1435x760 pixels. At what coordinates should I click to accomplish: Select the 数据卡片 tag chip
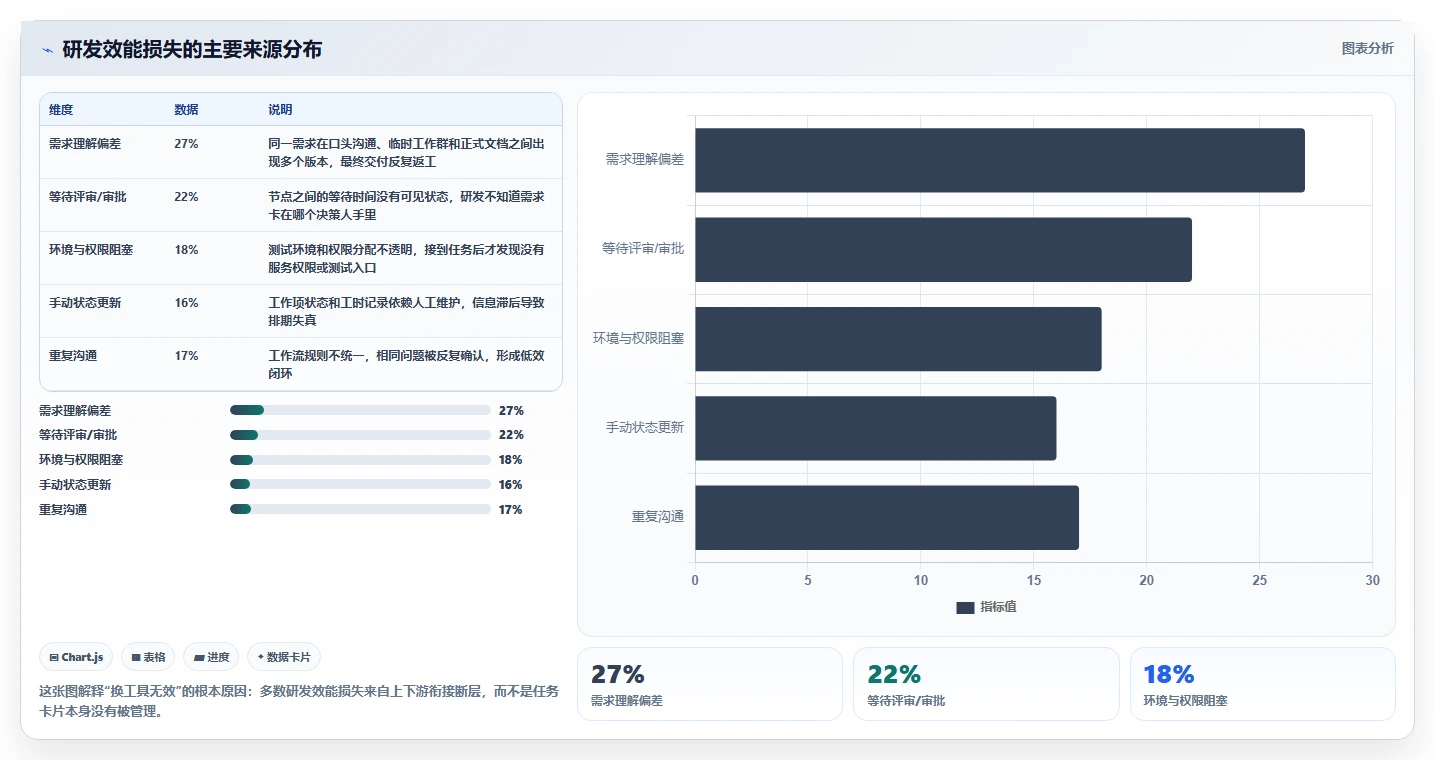(284, 657)
